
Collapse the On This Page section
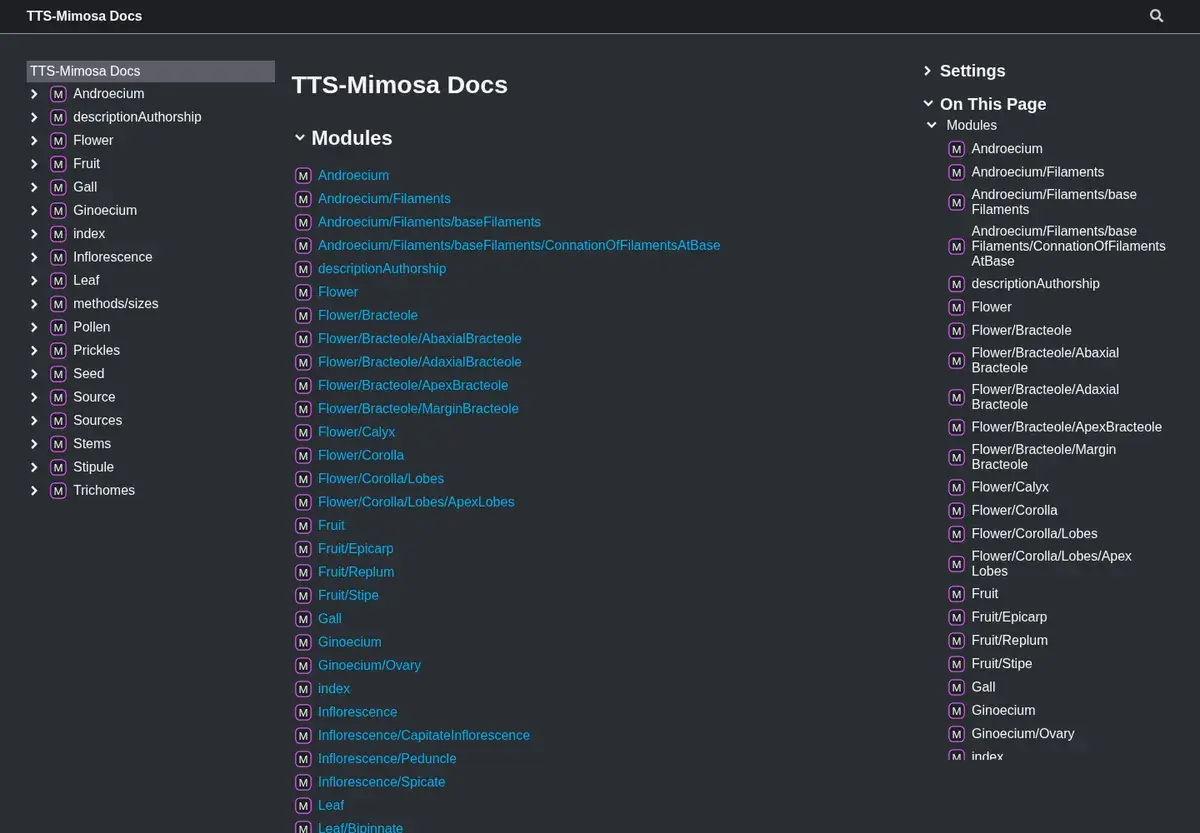click(927, 104)
